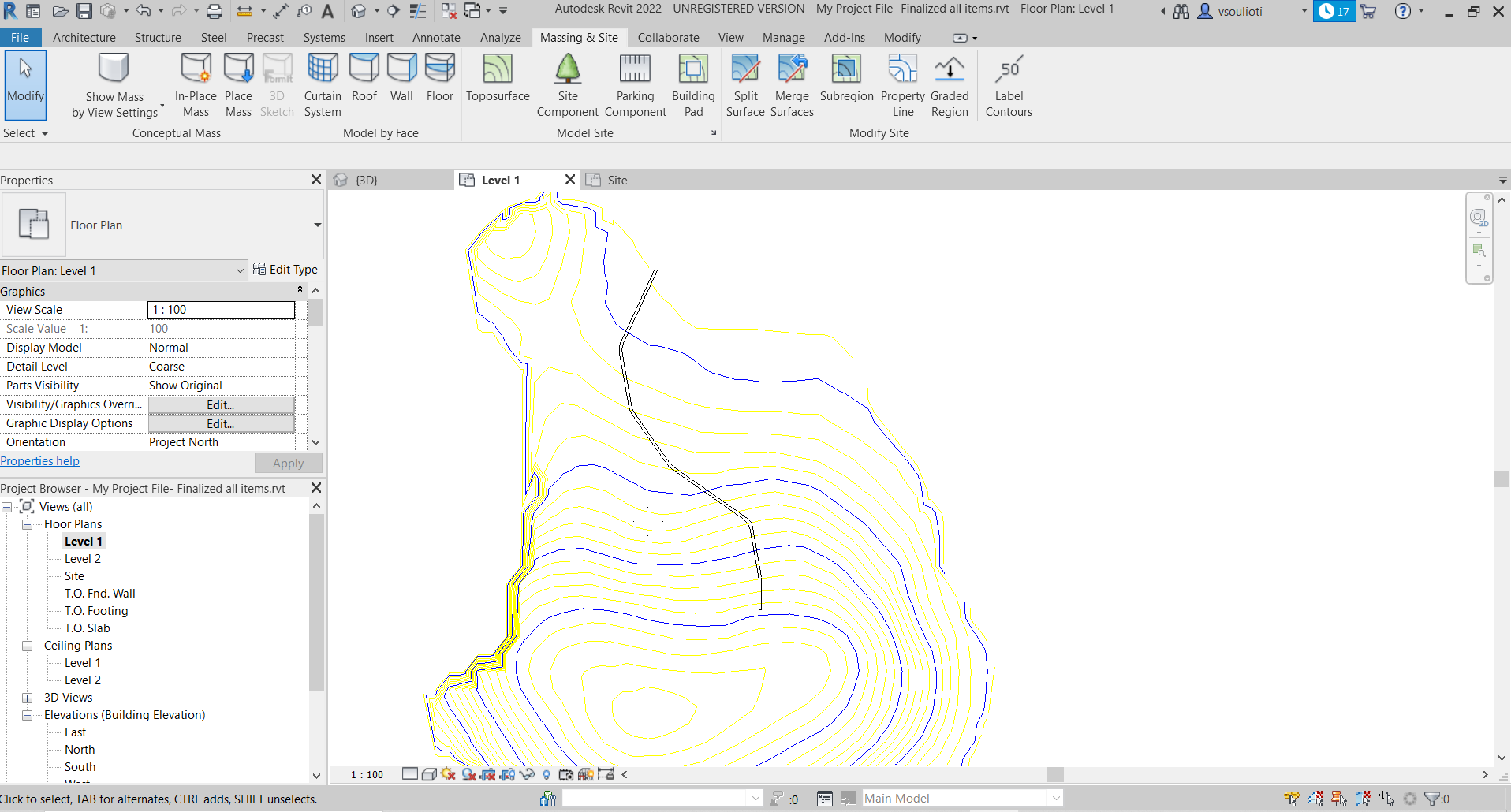Expand the Select panel dropdown
This screenshot has width=1511, height=812.
click(25, 133)
